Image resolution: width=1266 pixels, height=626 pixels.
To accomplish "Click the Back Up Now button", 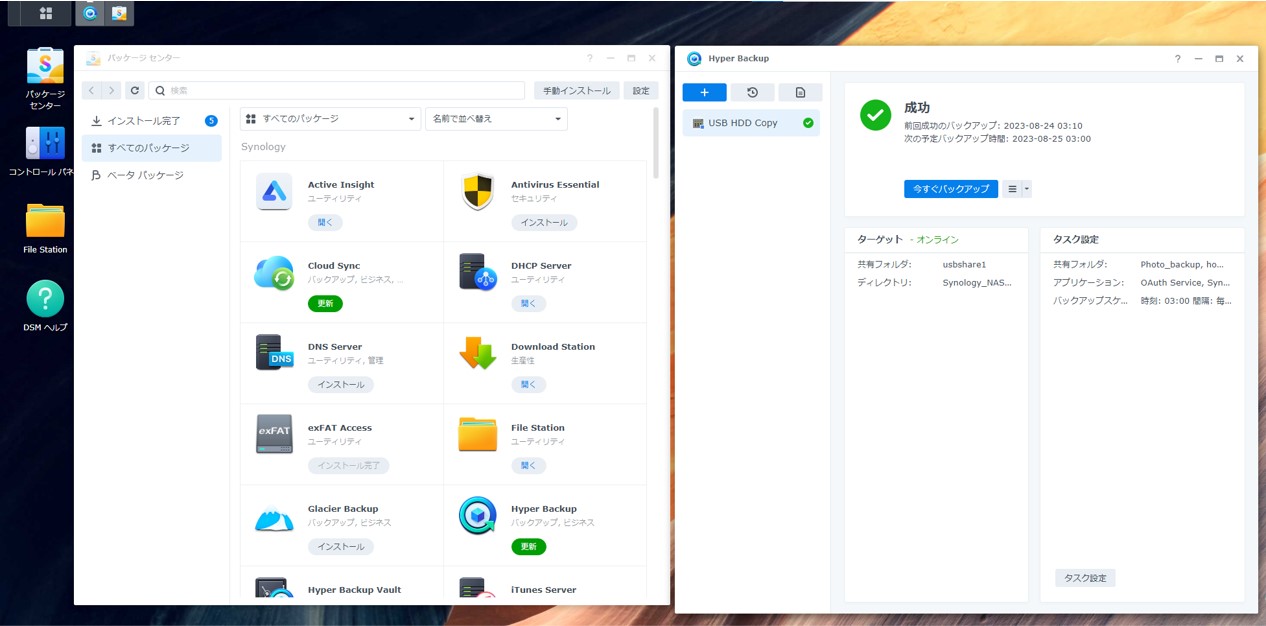I will (950, 189).
